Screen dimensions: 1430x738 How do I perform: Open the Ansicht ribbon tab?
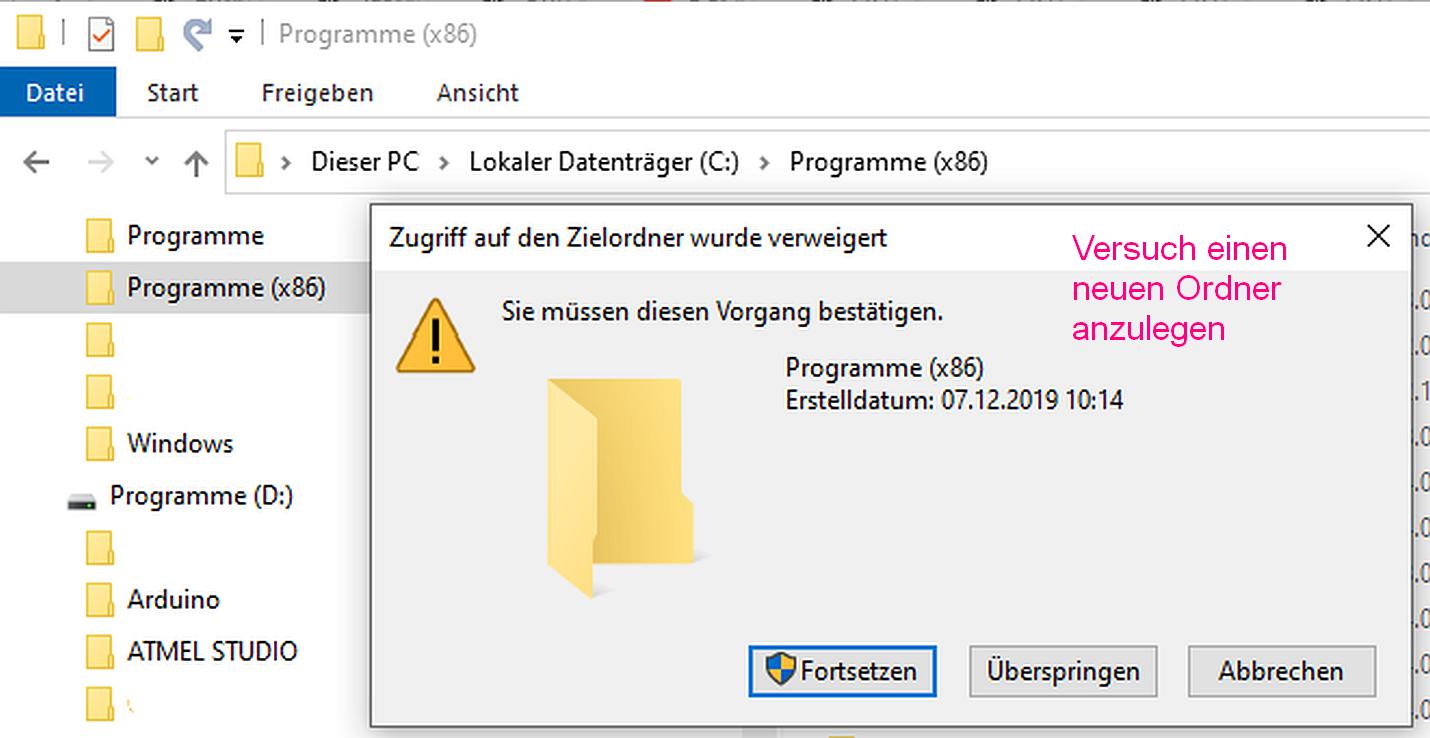pos(477,93)
